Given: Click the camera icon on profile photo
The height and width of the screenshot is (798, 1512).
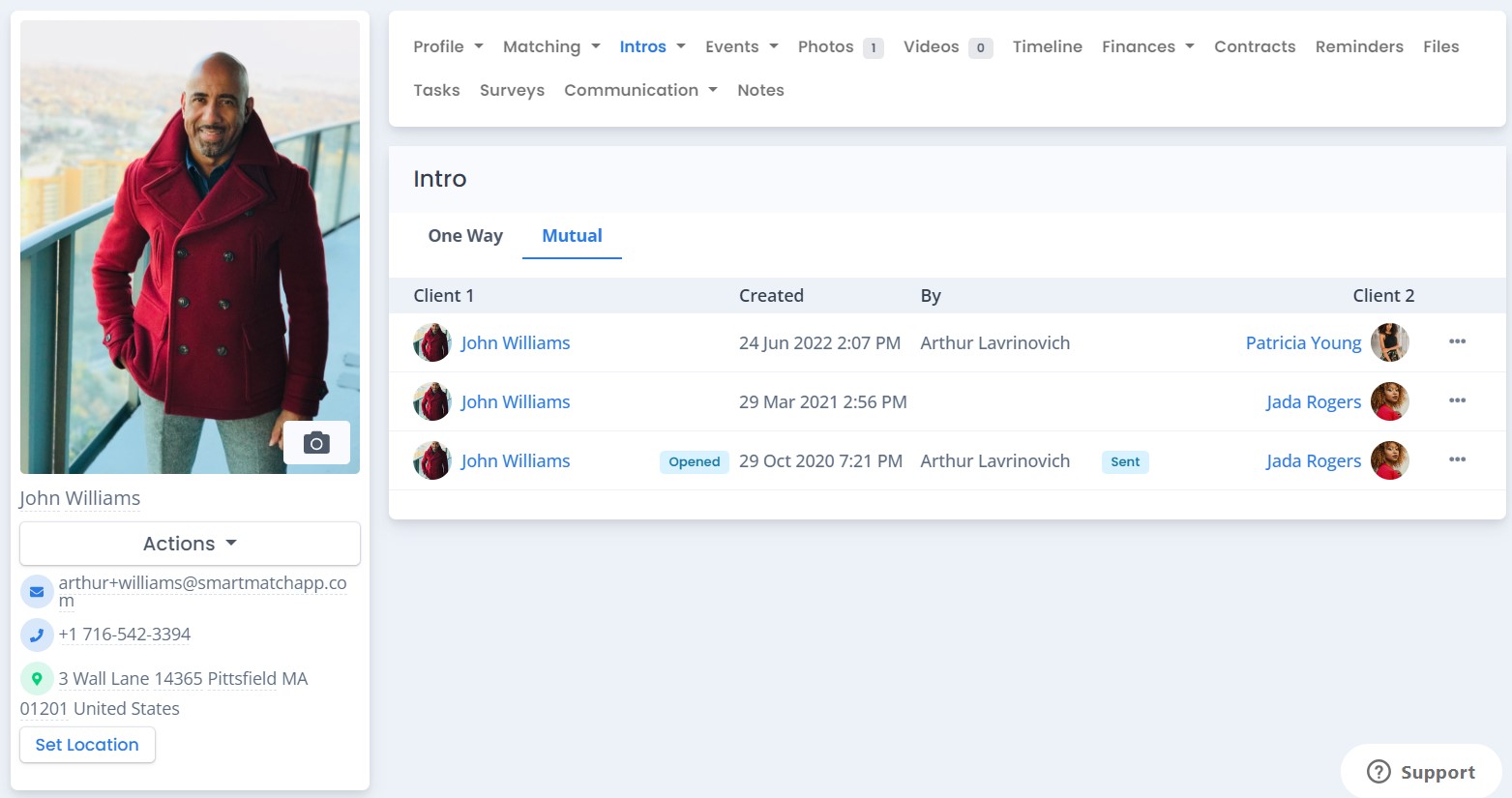Looking at the screenshot, I should tap(316, 442).
